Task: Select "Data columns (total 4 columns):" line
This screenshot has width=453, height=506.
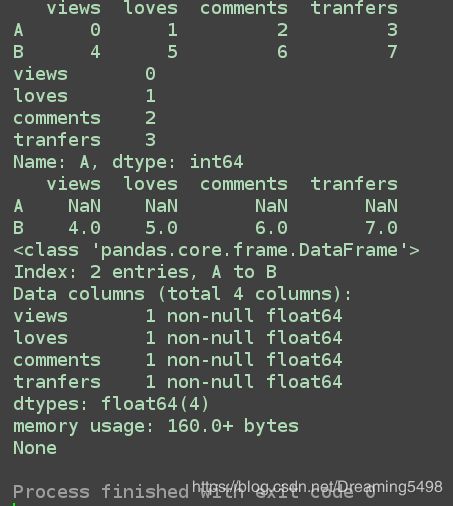Action: (x=182, y=294)
